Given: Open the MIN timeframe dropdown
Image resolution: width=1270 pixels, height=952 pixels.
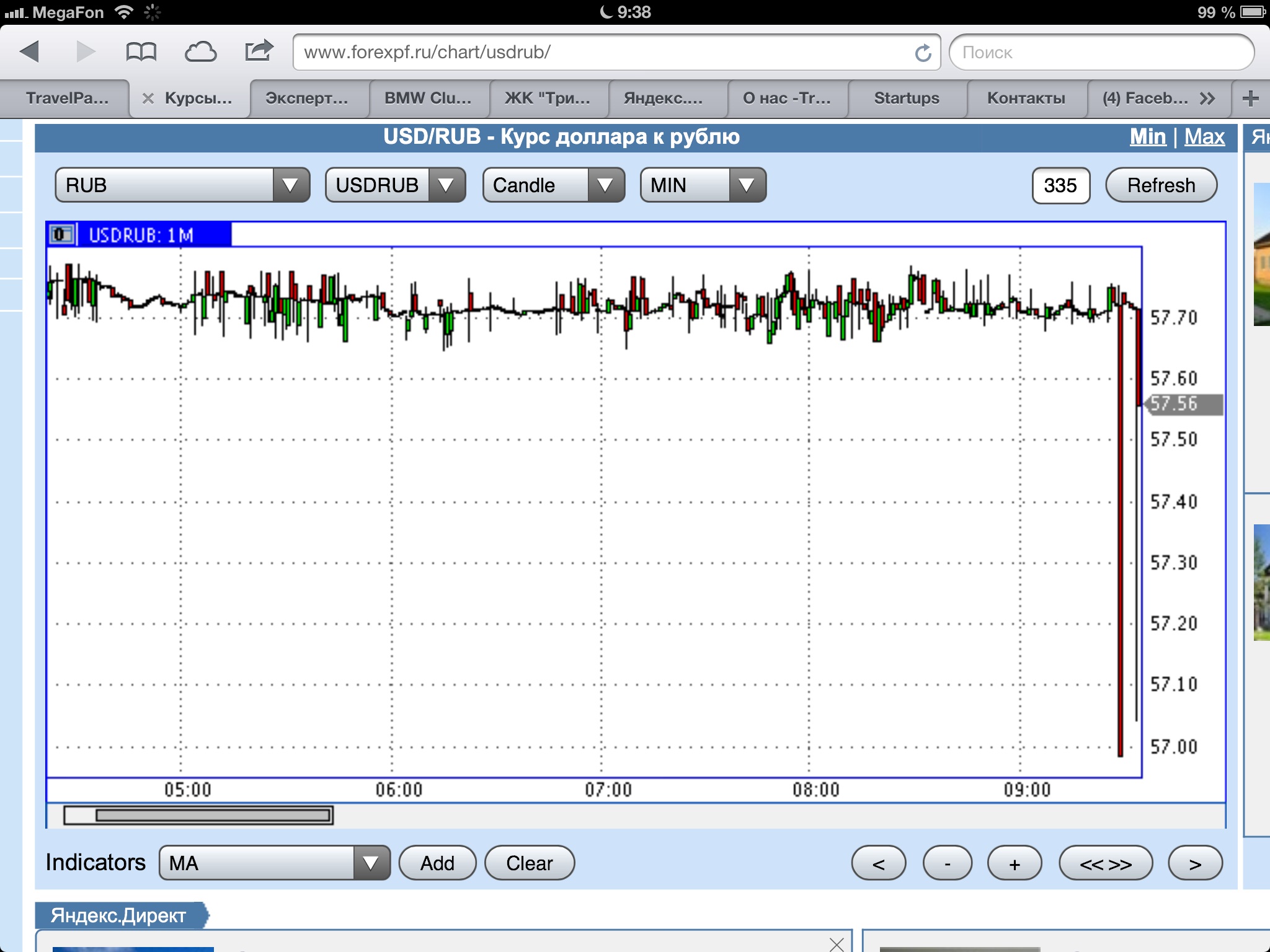Looking at the screenshot, I should coord(703,185).
